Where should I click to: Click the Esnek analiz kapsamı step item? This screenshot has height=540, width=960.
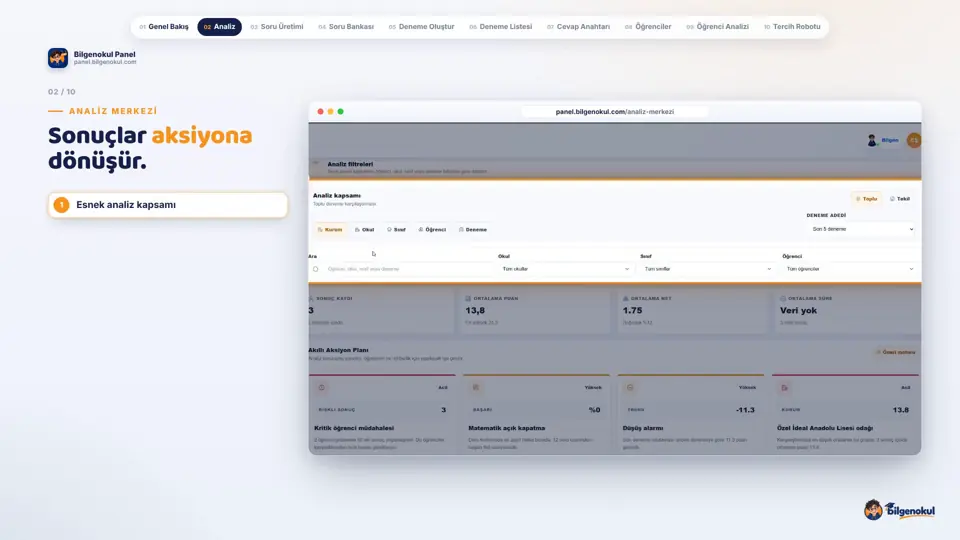pos(168,205)
